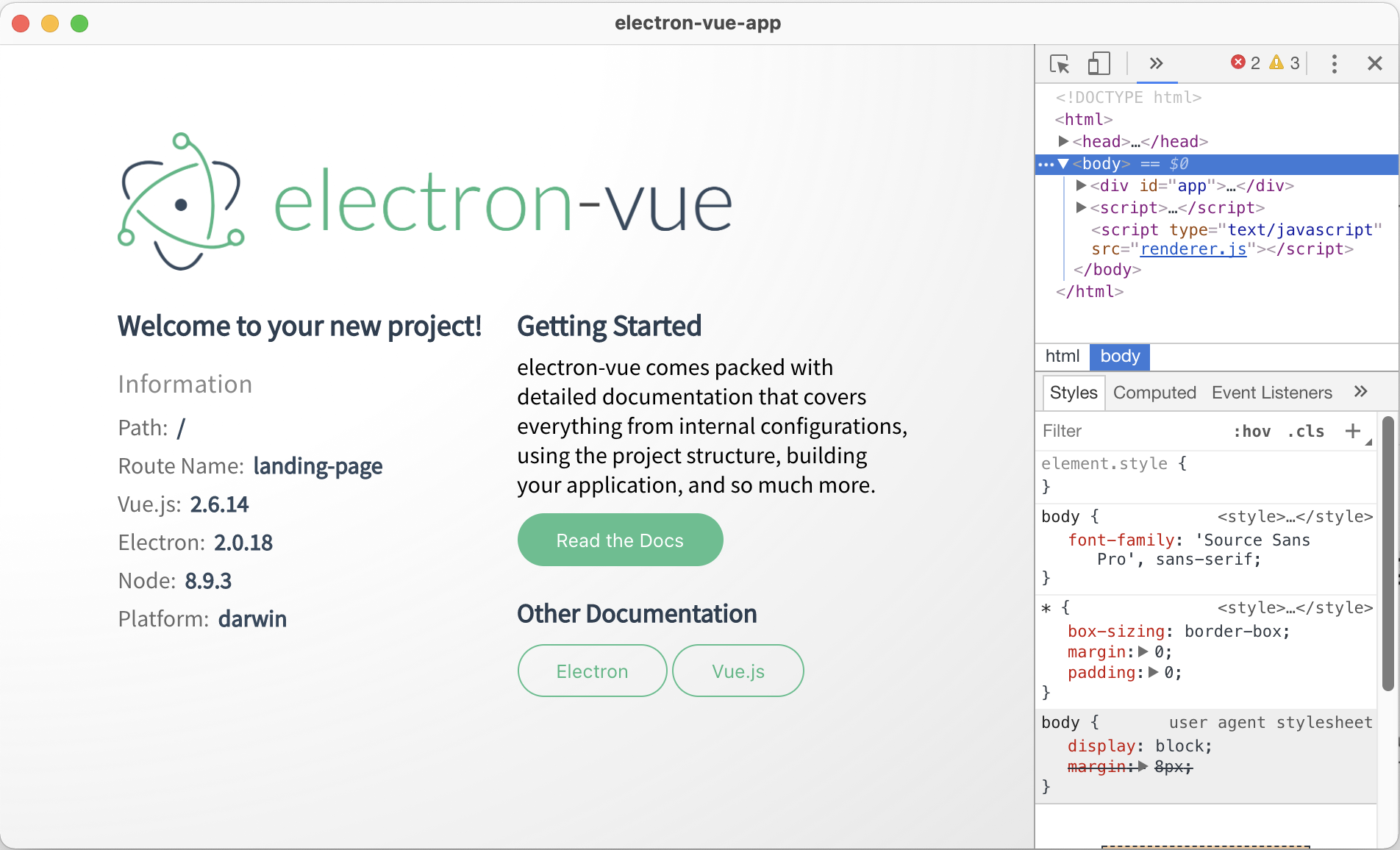Select html in the breadcrumb bar
This screenshot has width=1400, height=850.
point(1062,356)
